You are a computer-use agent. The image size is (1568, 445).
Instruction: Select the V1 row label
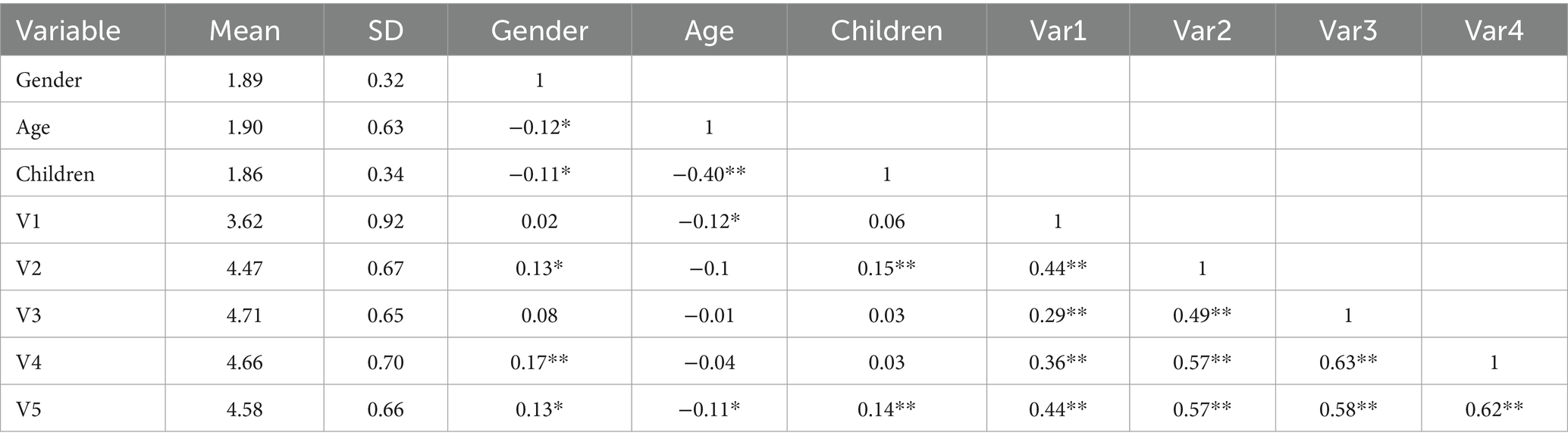[x=29, y=221]
